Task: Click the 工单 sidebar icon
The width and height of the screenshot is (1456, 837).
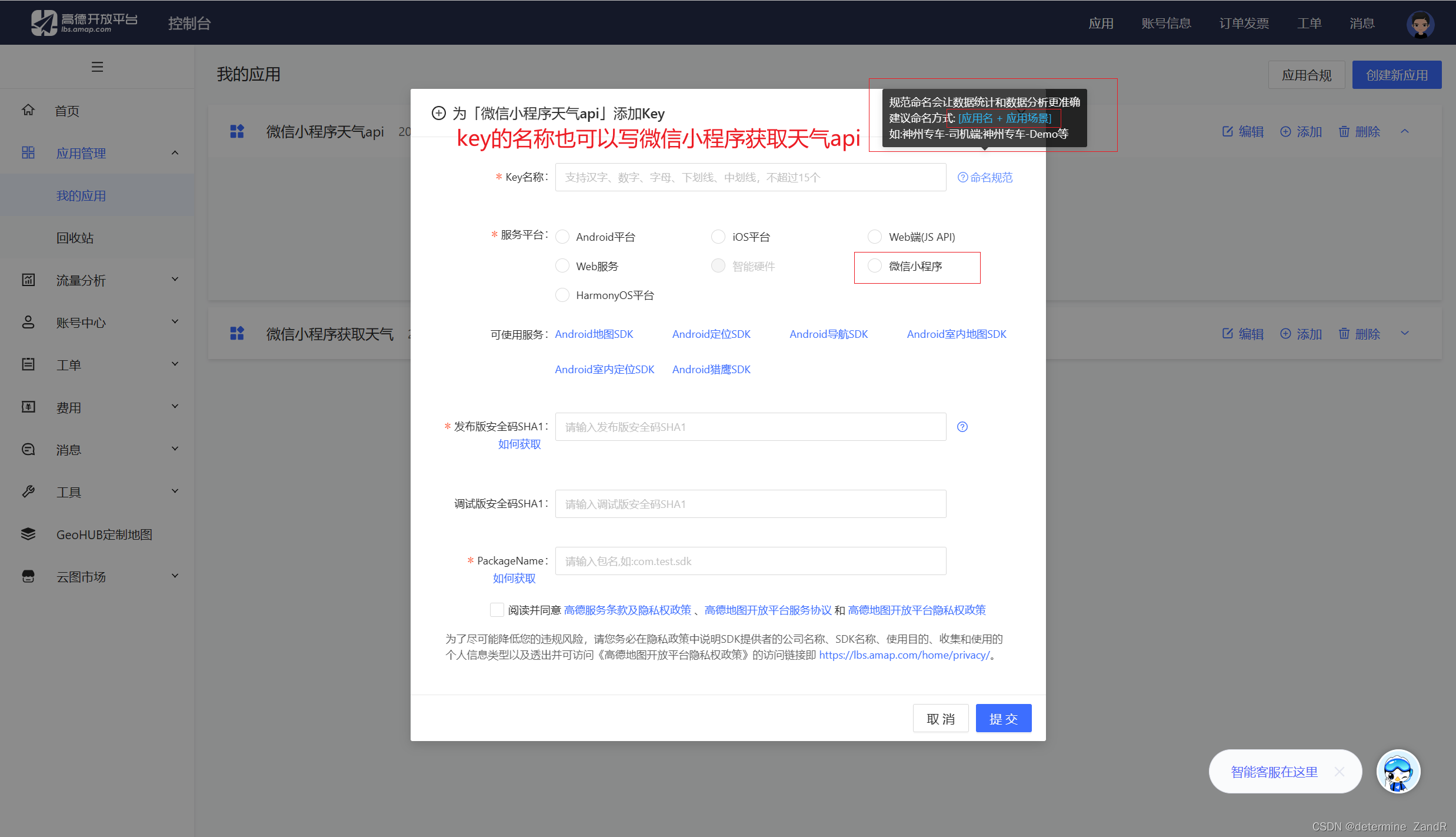Action: (28, 364)
